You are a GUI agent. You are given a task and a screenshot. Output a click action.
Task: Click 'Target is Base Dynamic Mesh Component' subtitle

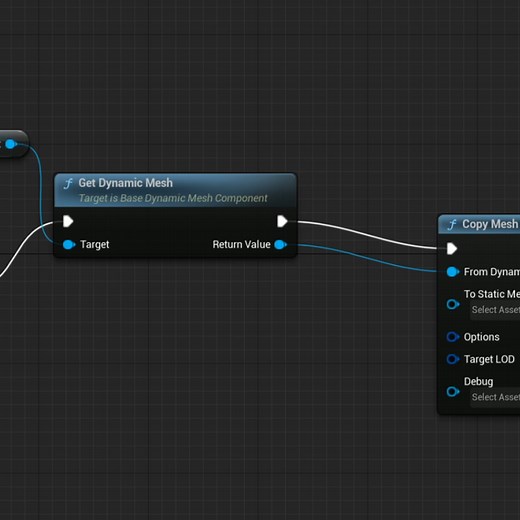(173, 198)
